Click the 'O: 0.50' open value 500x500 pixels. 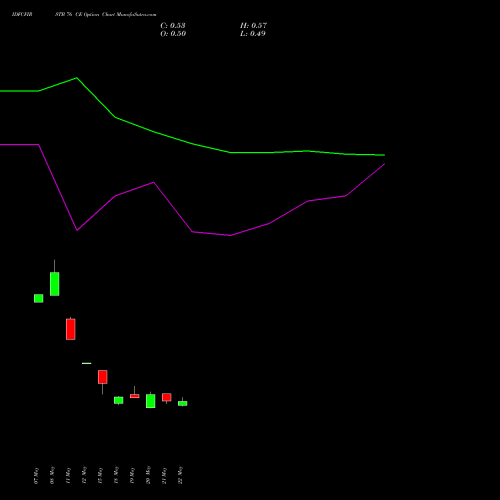click(173, 33)
